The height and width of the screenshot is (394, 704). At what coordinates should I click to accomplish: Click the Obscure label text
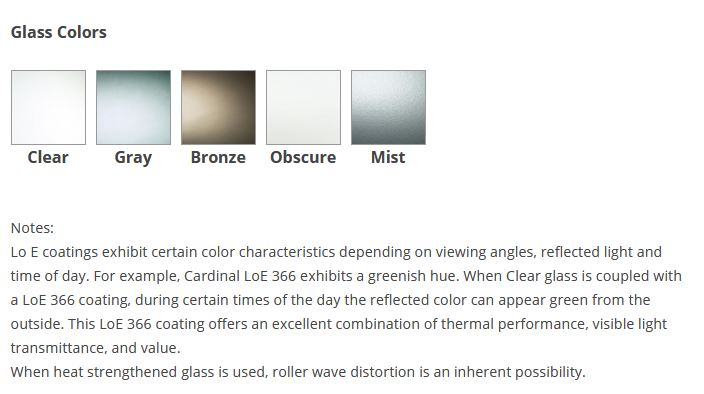coord(303,158)
